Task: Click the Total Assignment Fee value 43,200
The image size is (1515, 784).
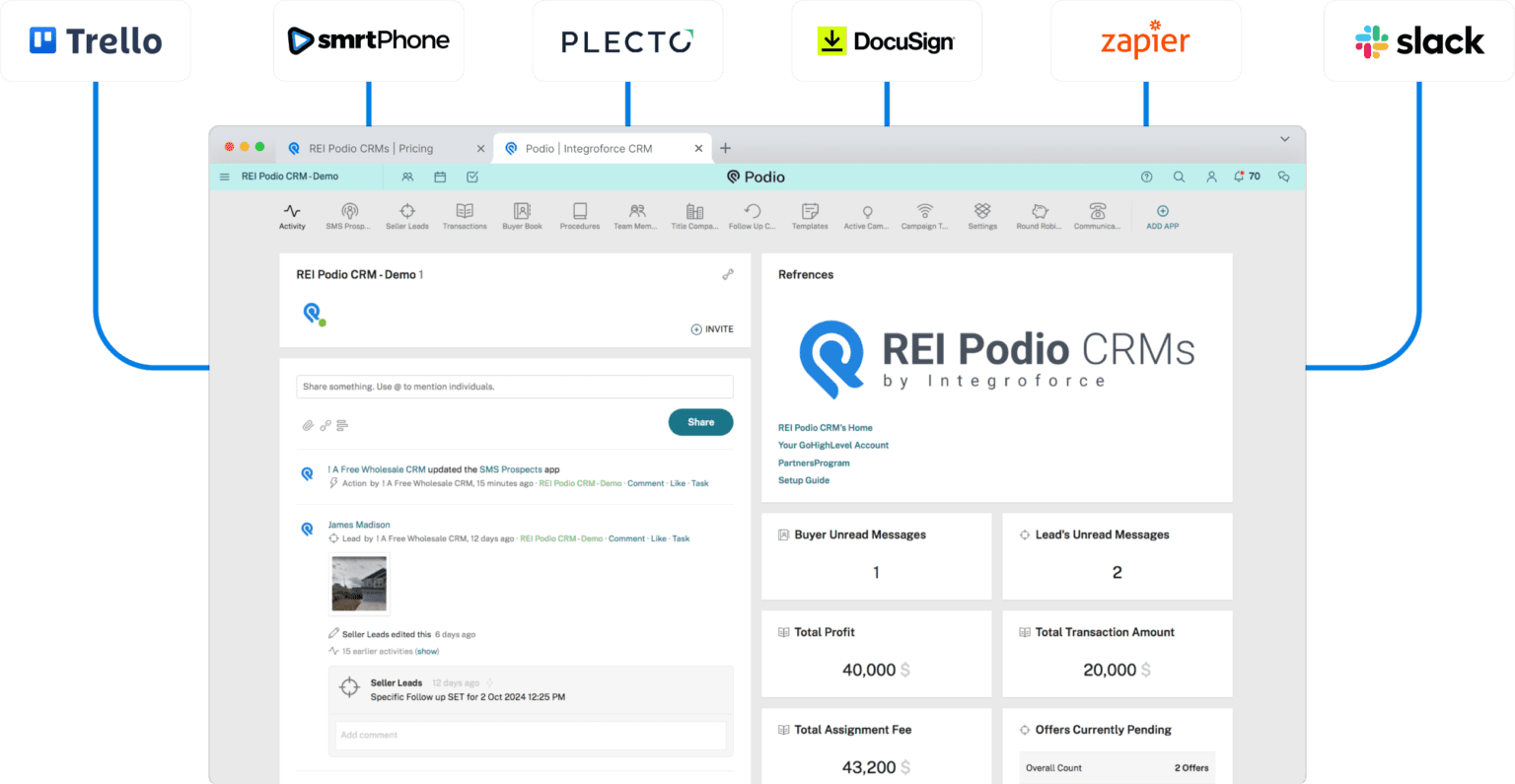Action: point(869,767)
